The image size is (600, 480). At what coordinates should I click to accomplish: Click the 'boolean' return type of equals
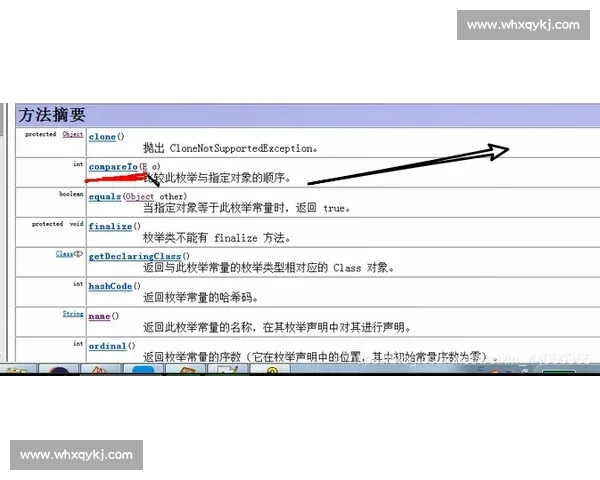pyautogui.click(x=71, y=194)
